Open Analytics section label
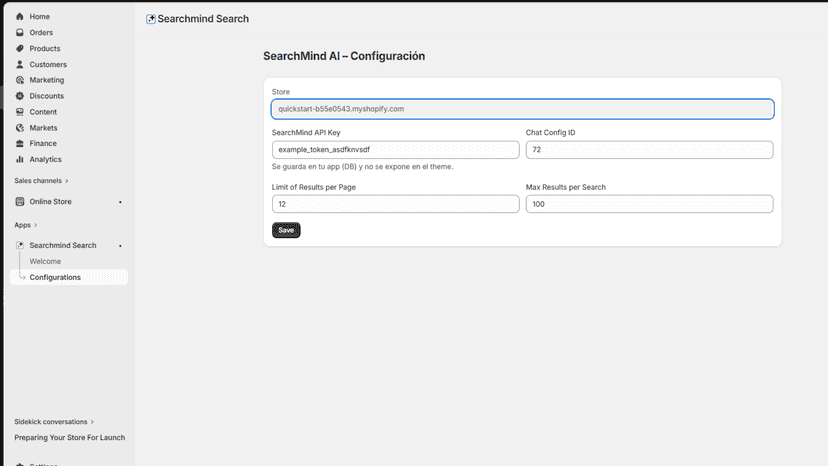 [x=45, y=159]
